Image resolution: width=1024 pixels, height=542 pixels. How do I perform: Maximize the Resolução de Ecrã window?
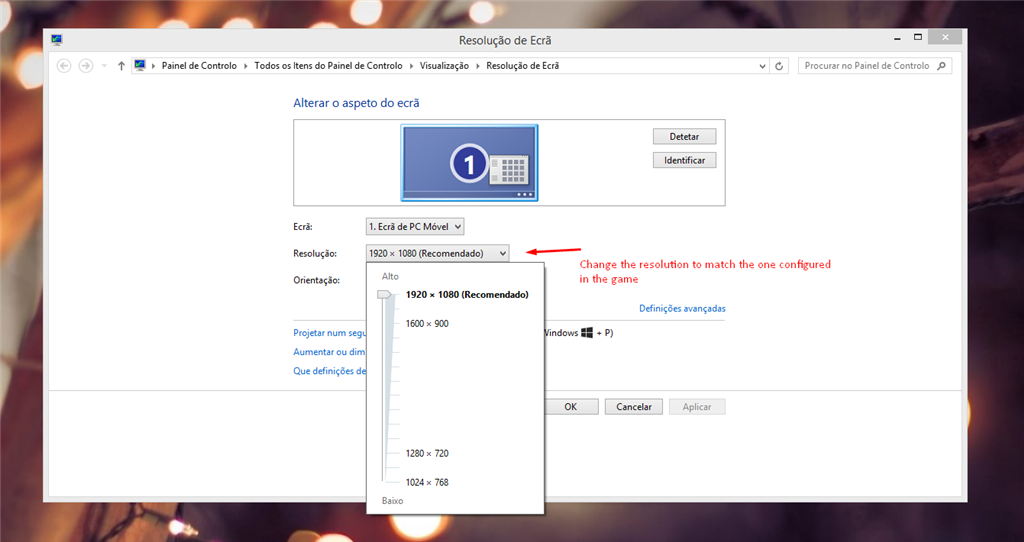coord(918,37)
